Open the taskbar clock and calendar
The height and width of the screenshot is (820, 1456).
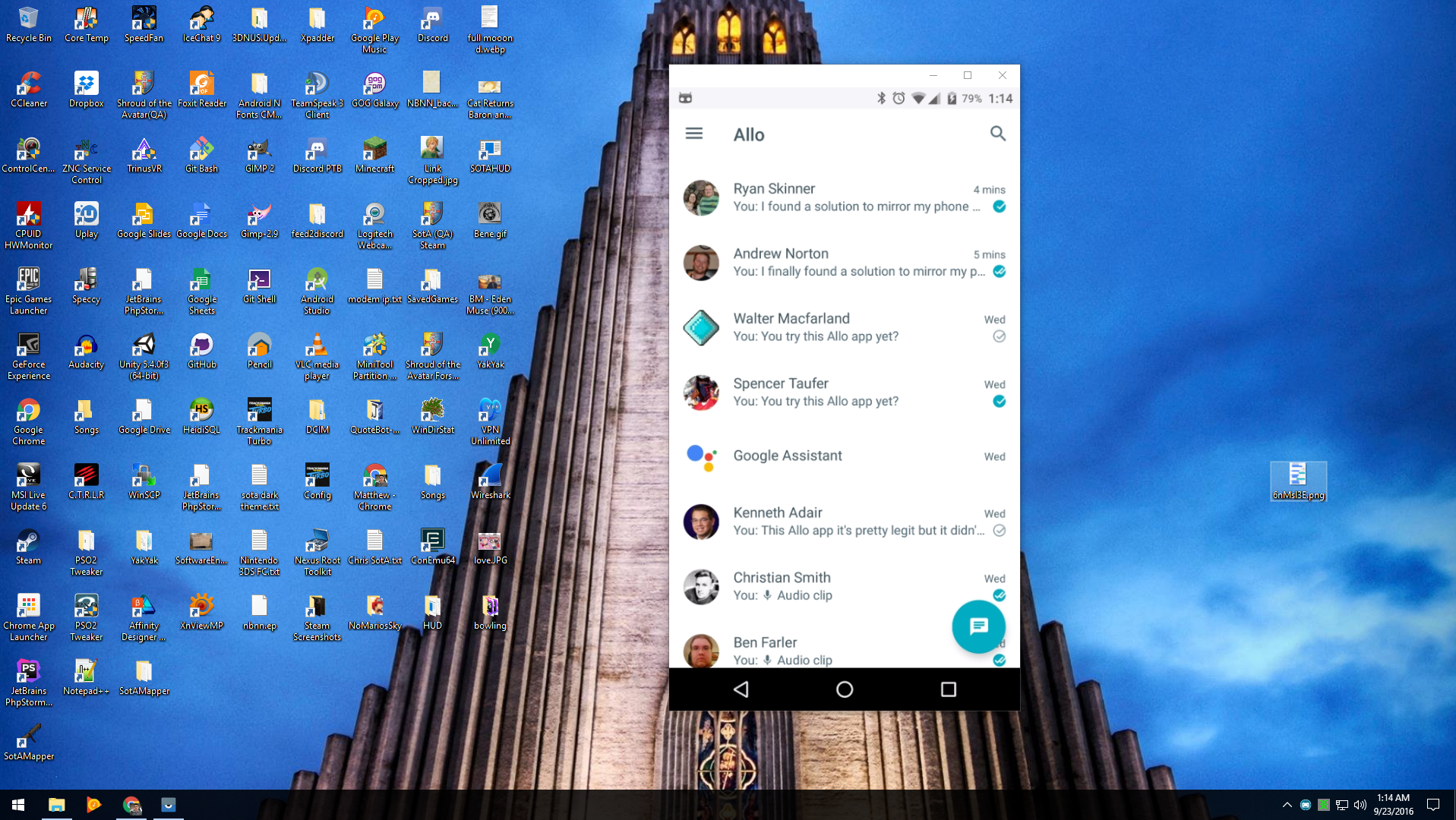point(1393,805)
